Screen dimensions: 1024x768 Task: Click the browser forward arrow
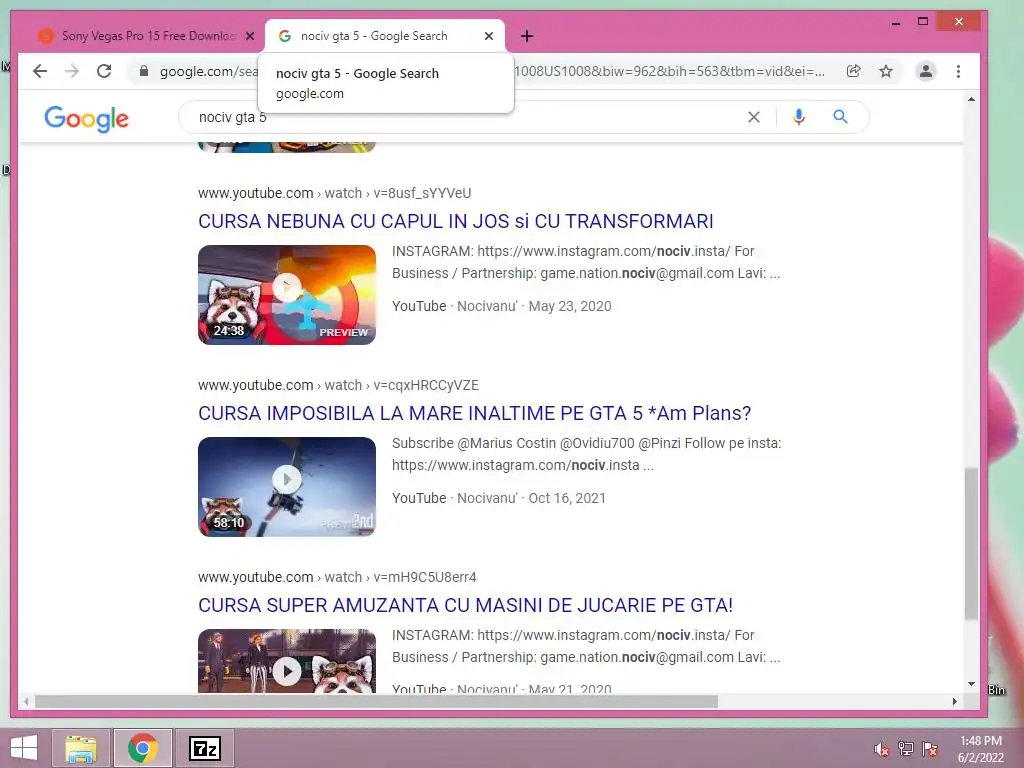(x=72, y=71)
